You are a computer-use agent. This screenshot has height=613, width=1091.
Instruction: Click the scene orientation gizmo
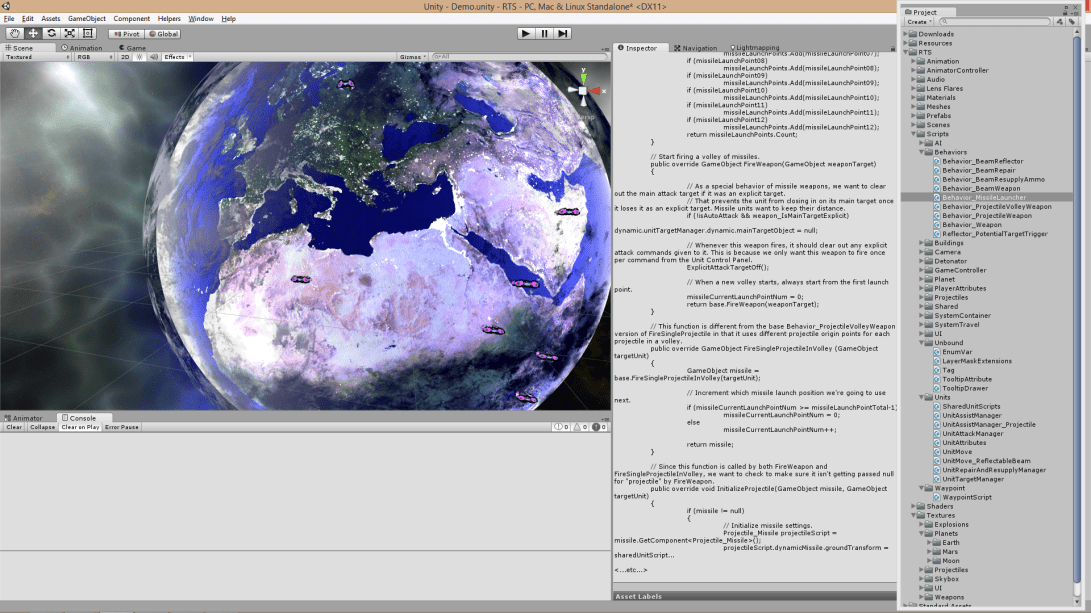point(584,91)
